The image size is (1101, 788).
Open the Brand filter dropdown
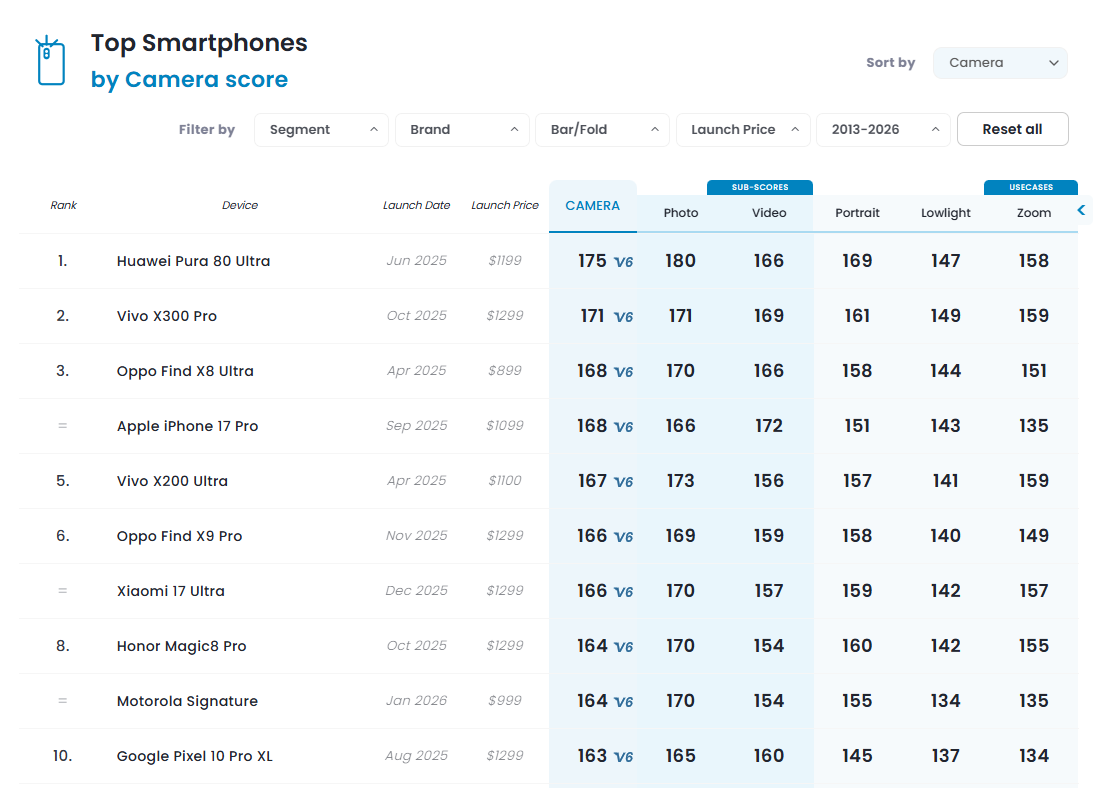pyautogui.click(x=462, y=130)
